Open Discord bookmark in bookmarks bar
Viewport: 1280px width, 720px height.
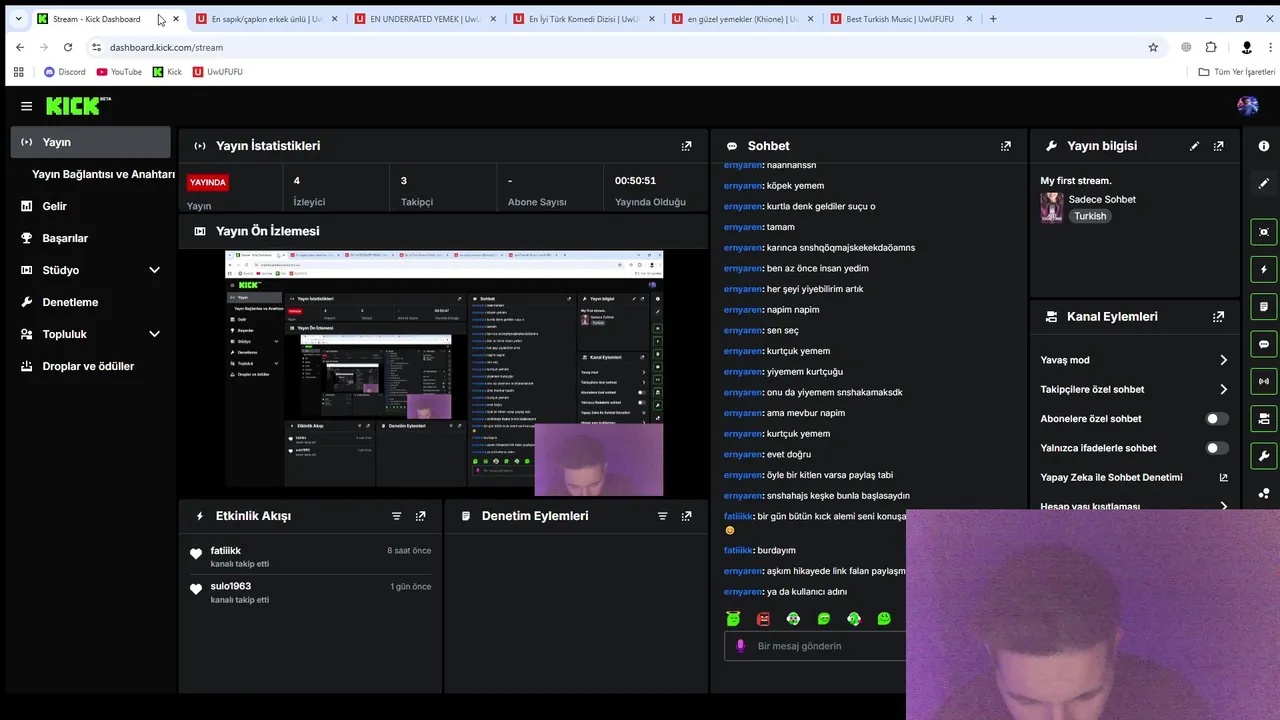[x=65, y=72]
